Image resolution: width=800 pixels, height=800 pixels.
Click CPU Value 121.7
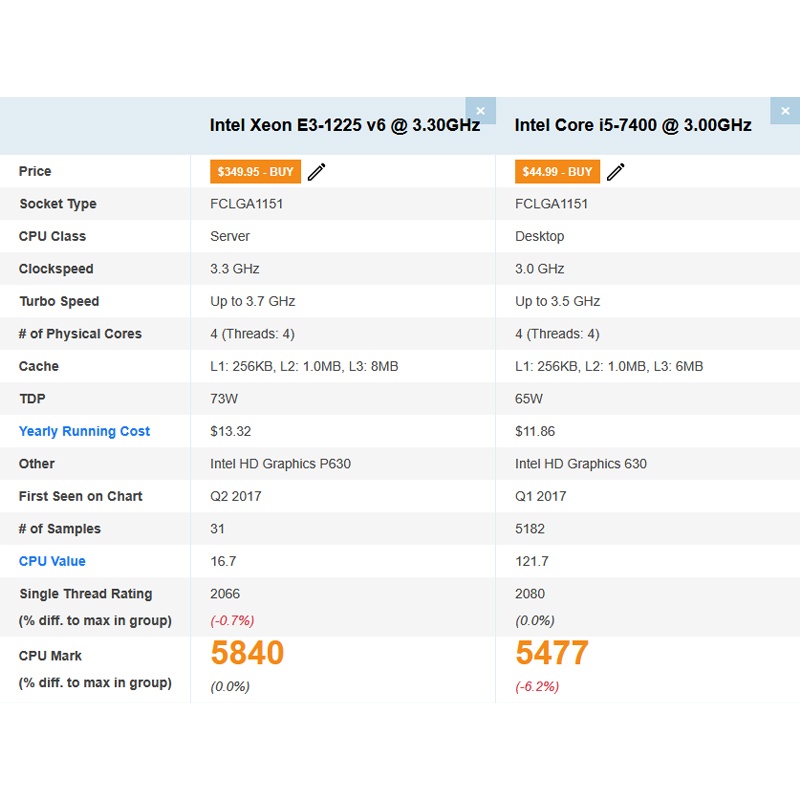[532, 562]
